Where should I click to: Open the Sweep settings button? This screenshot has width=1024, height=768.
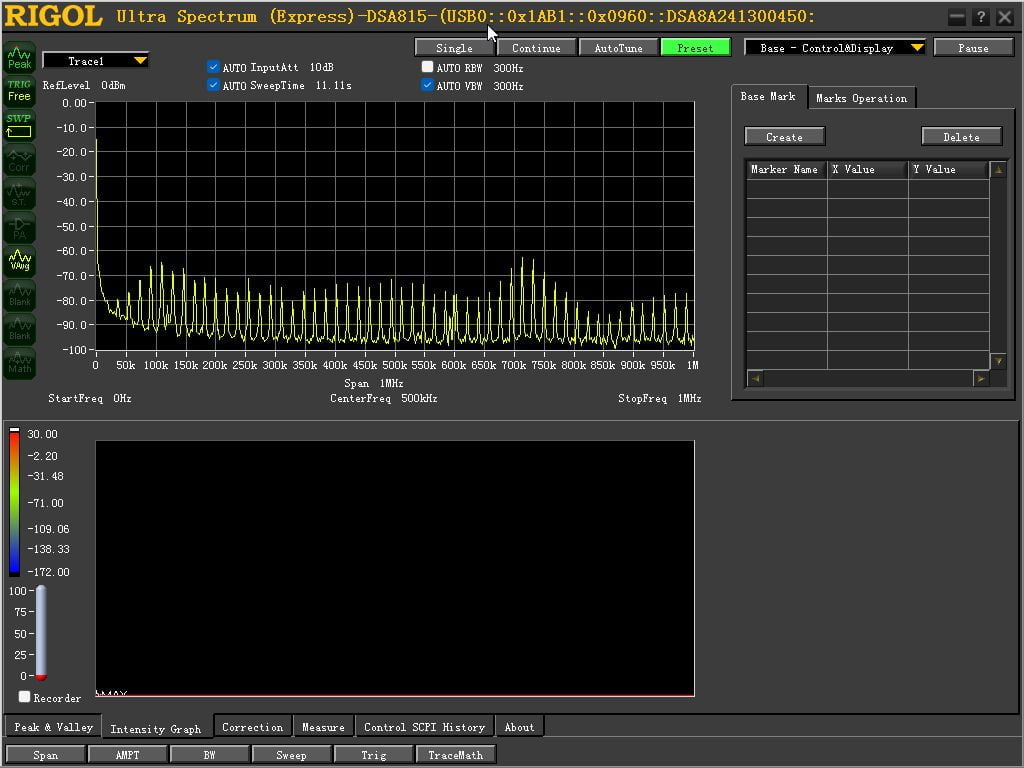291,755
